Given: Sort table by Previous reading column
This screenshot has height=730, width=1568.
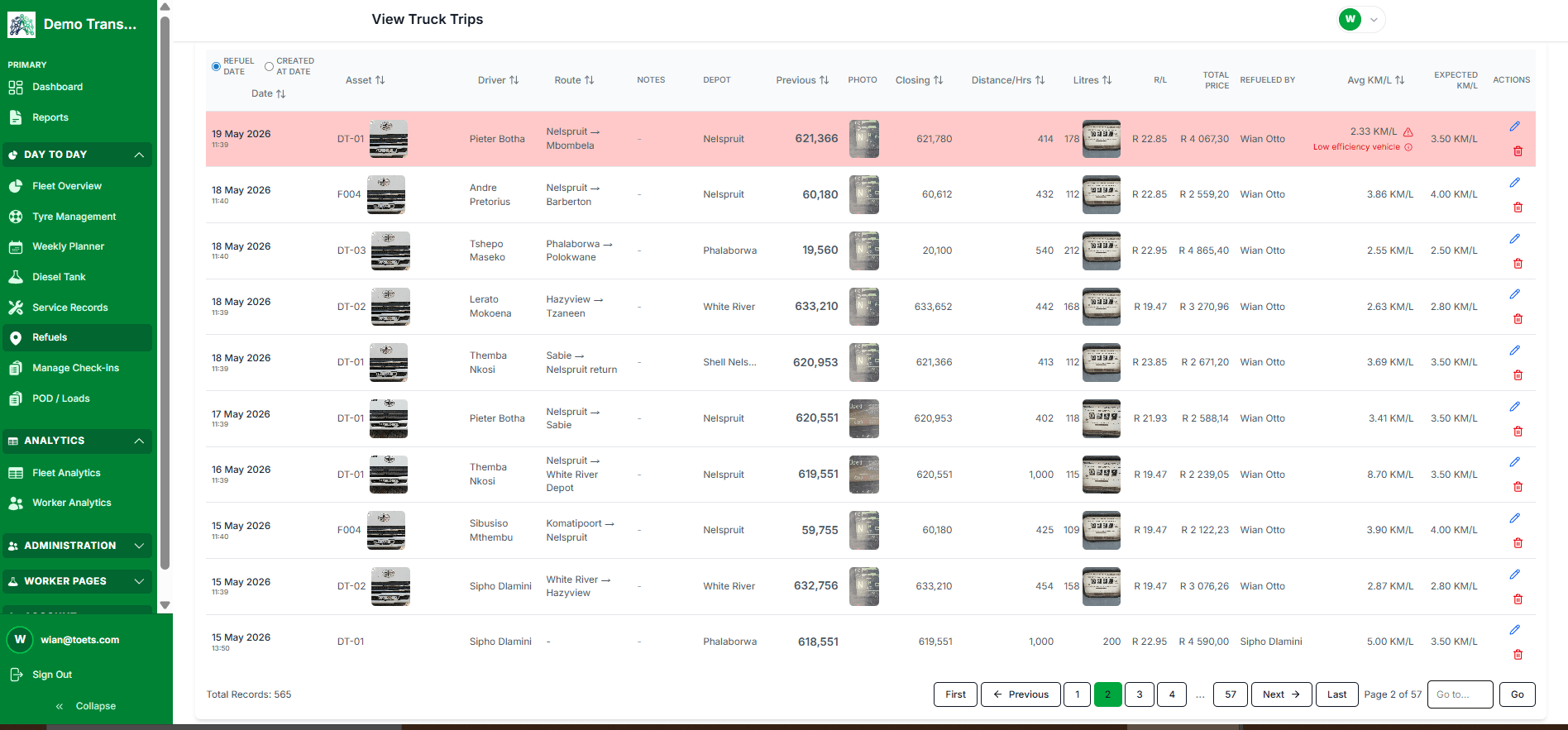Looking at the screenshot, I should (802, 80).
